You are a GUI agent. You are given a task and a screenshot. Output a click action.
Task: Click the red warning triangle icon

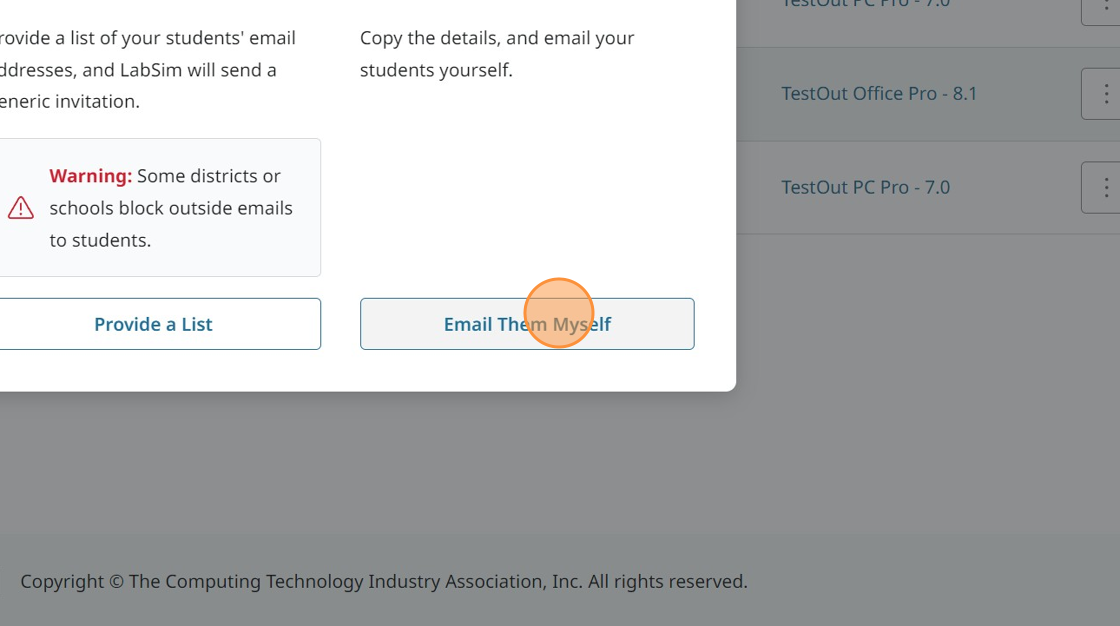pyautogui.click(x=21, y=208)
